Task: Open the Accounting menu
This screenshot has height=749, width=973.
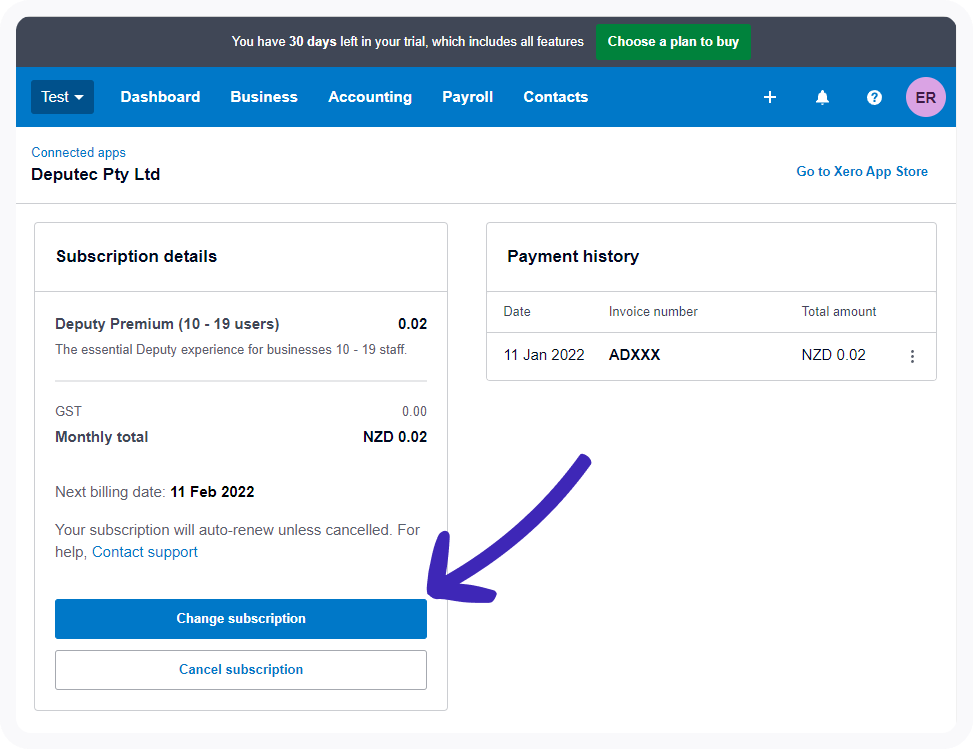Action: [x=370, y=97]
